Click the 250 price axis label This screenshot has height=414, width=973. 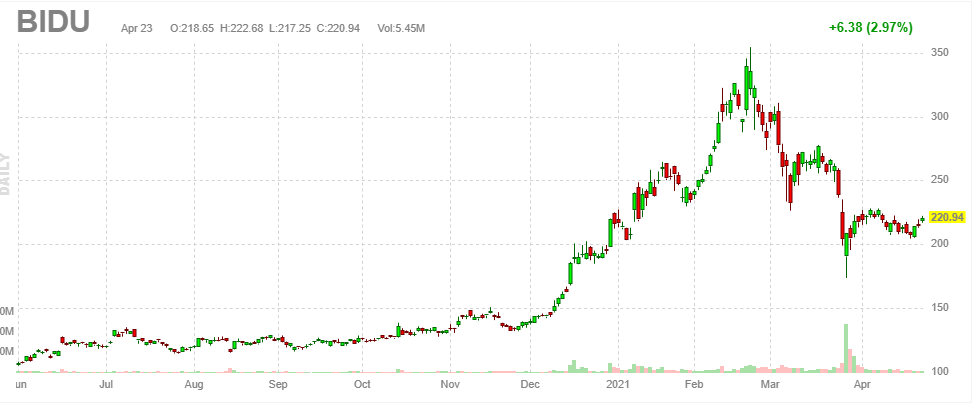pyautogui.click(x=939, y=180)
